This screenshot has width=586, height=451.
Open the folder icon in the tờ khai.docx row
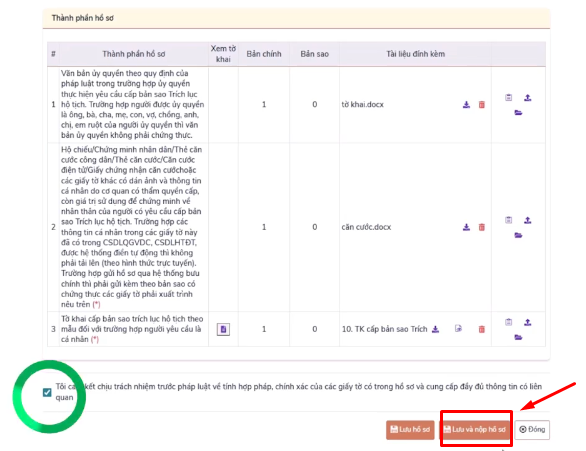click(518, 112)
